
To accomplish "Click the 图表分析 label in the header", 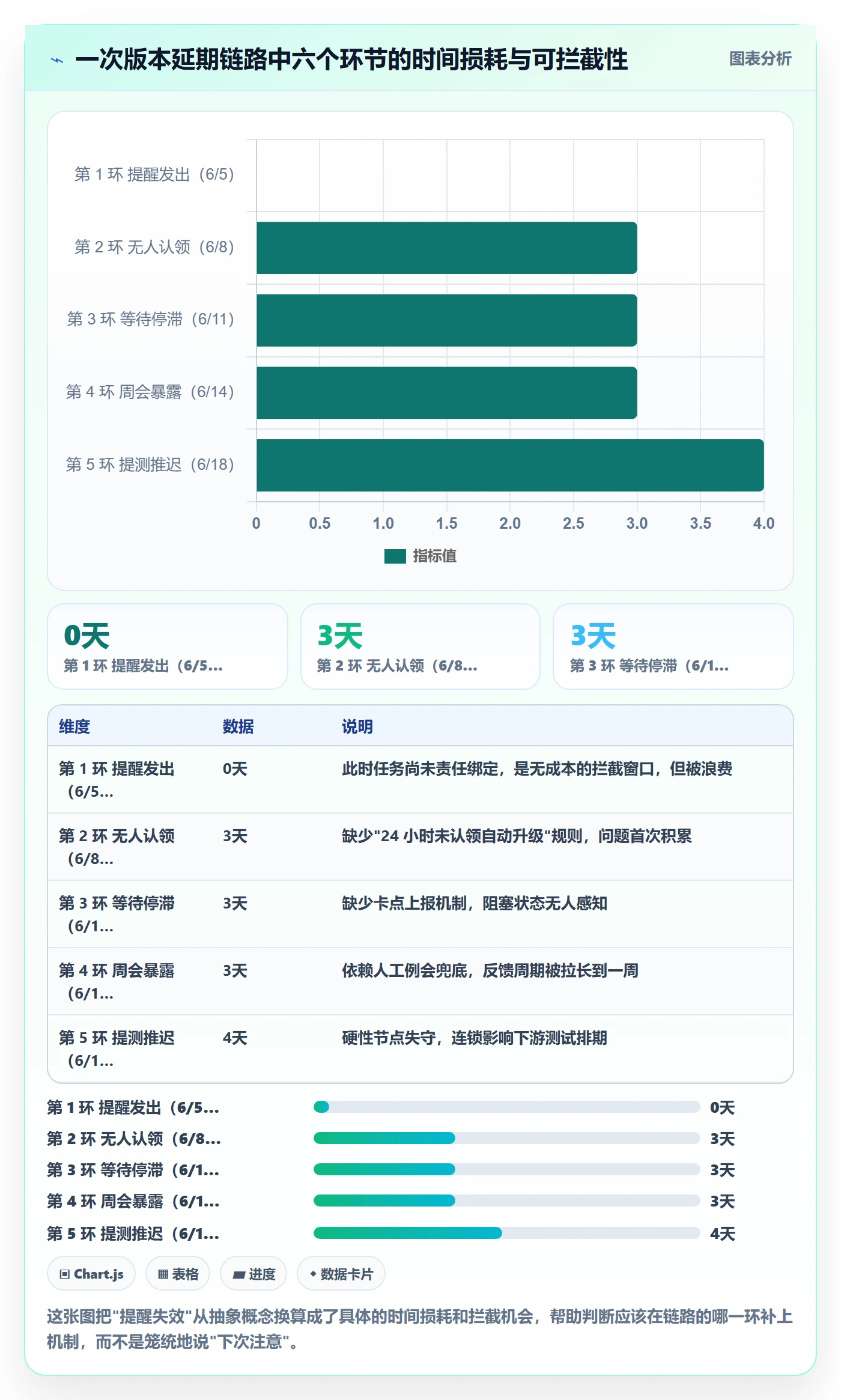I will pyautogui.click(x=760, y=59).
